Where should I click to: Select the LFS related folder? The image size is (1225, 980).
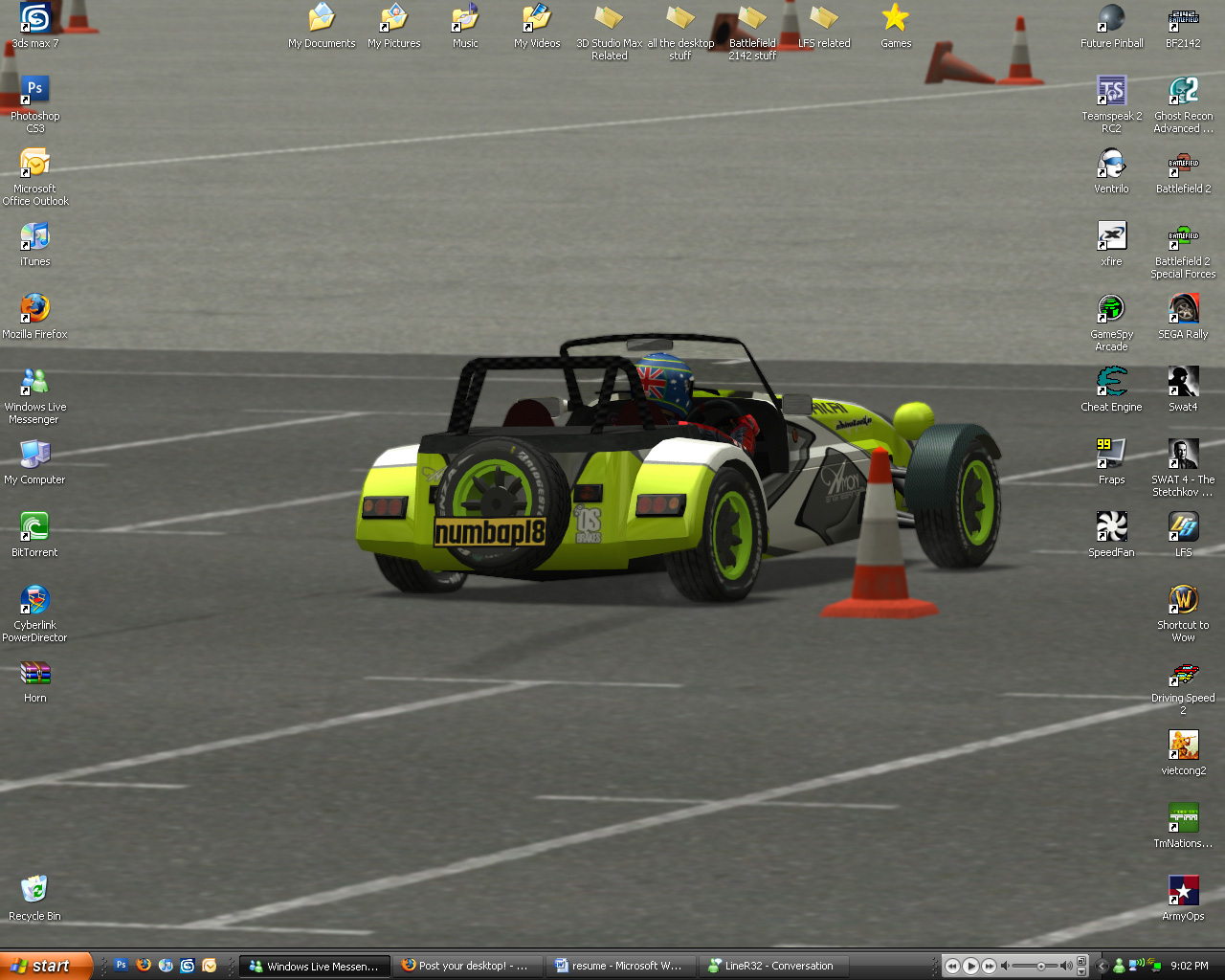[824, 26]
